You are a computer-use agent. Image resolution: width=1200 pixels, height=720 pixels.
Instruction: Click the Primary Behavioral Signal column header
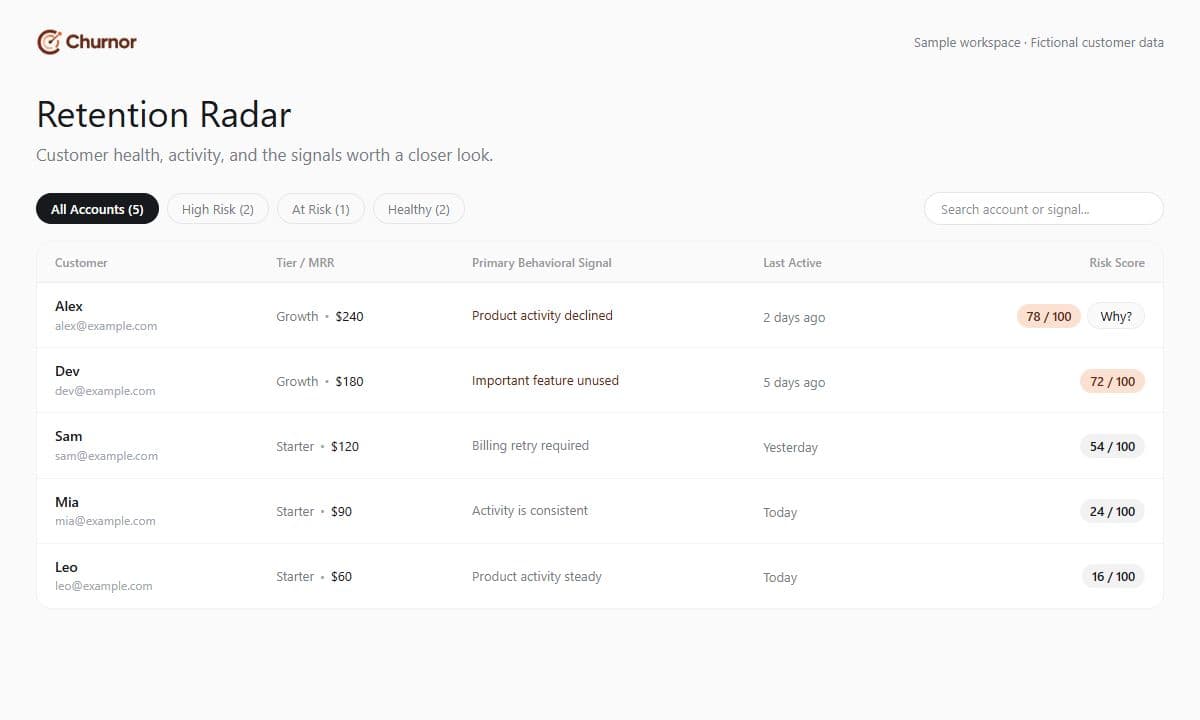pos(541,263)
